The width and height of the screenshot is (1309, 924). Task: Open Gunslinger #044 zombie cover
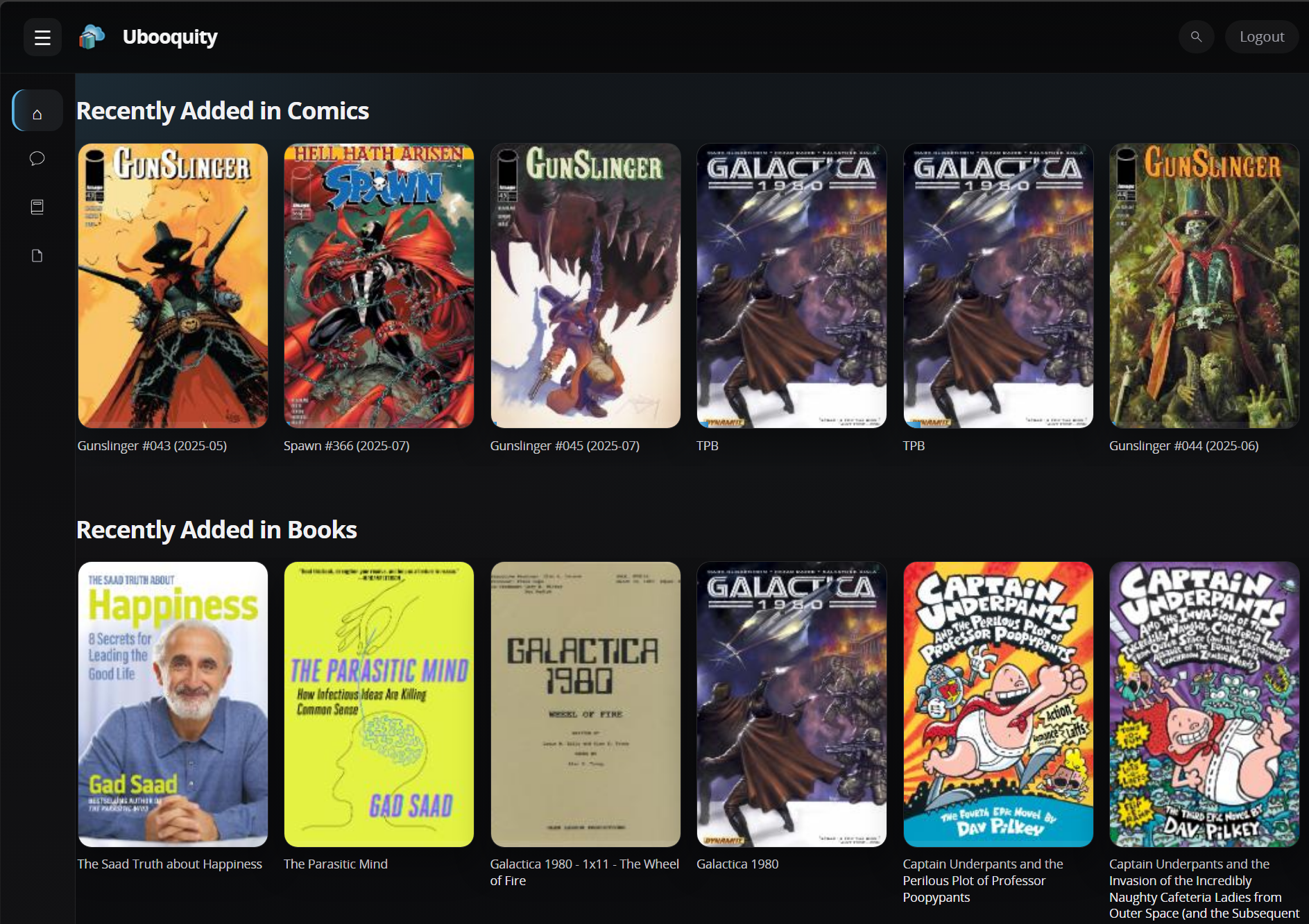[1204, 286]
